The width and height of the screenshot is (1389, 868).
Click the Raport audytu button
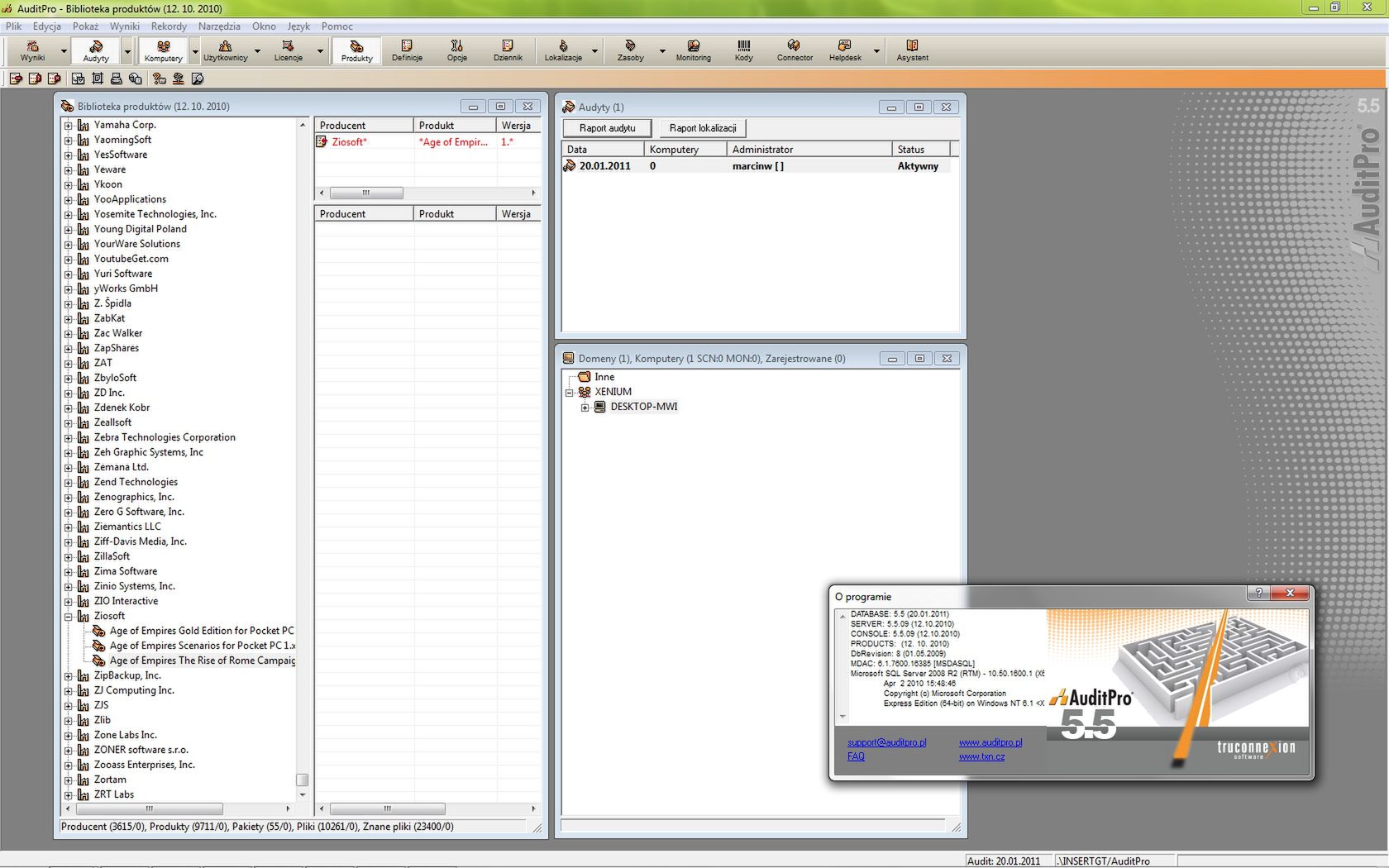tap(606, 128)
